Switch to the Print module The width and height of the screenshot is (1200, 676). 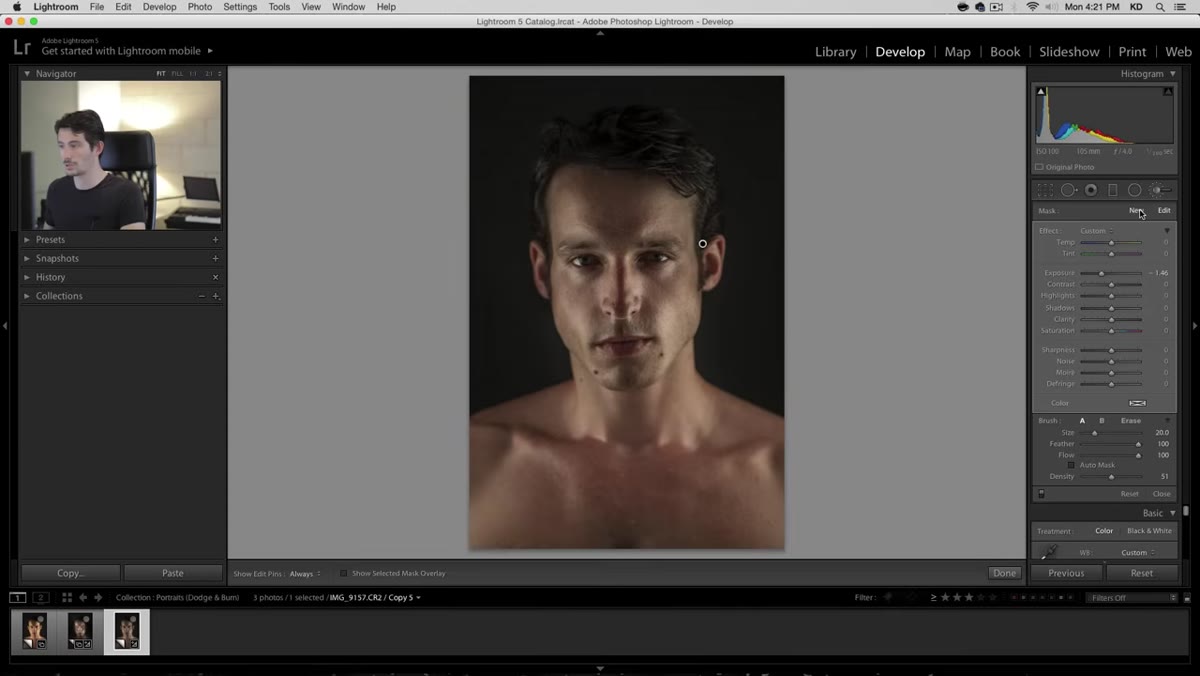coord(1132,52)
